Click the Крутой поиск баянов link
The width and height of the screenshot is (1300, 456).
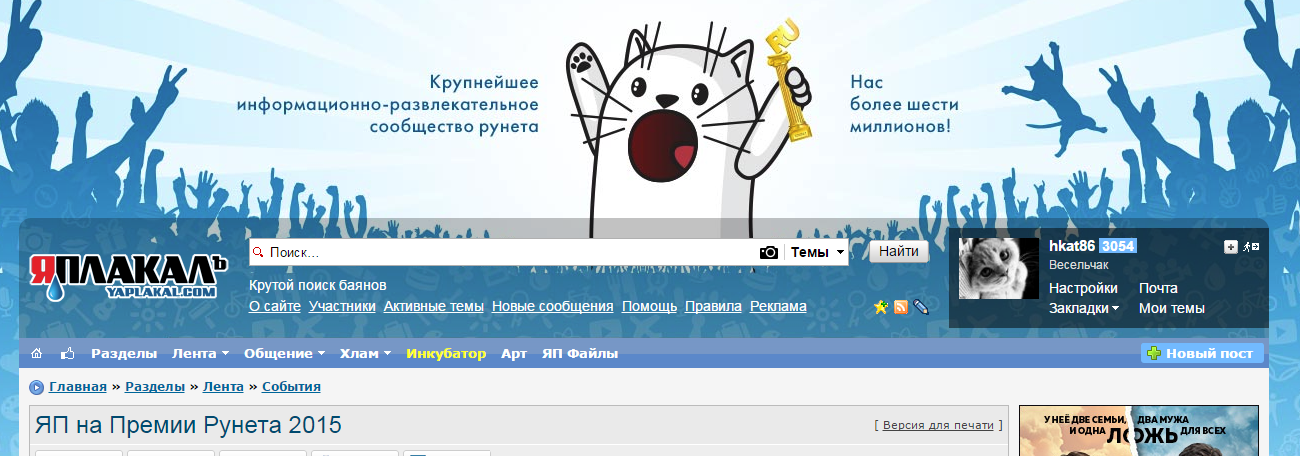(x=317, y=285)
